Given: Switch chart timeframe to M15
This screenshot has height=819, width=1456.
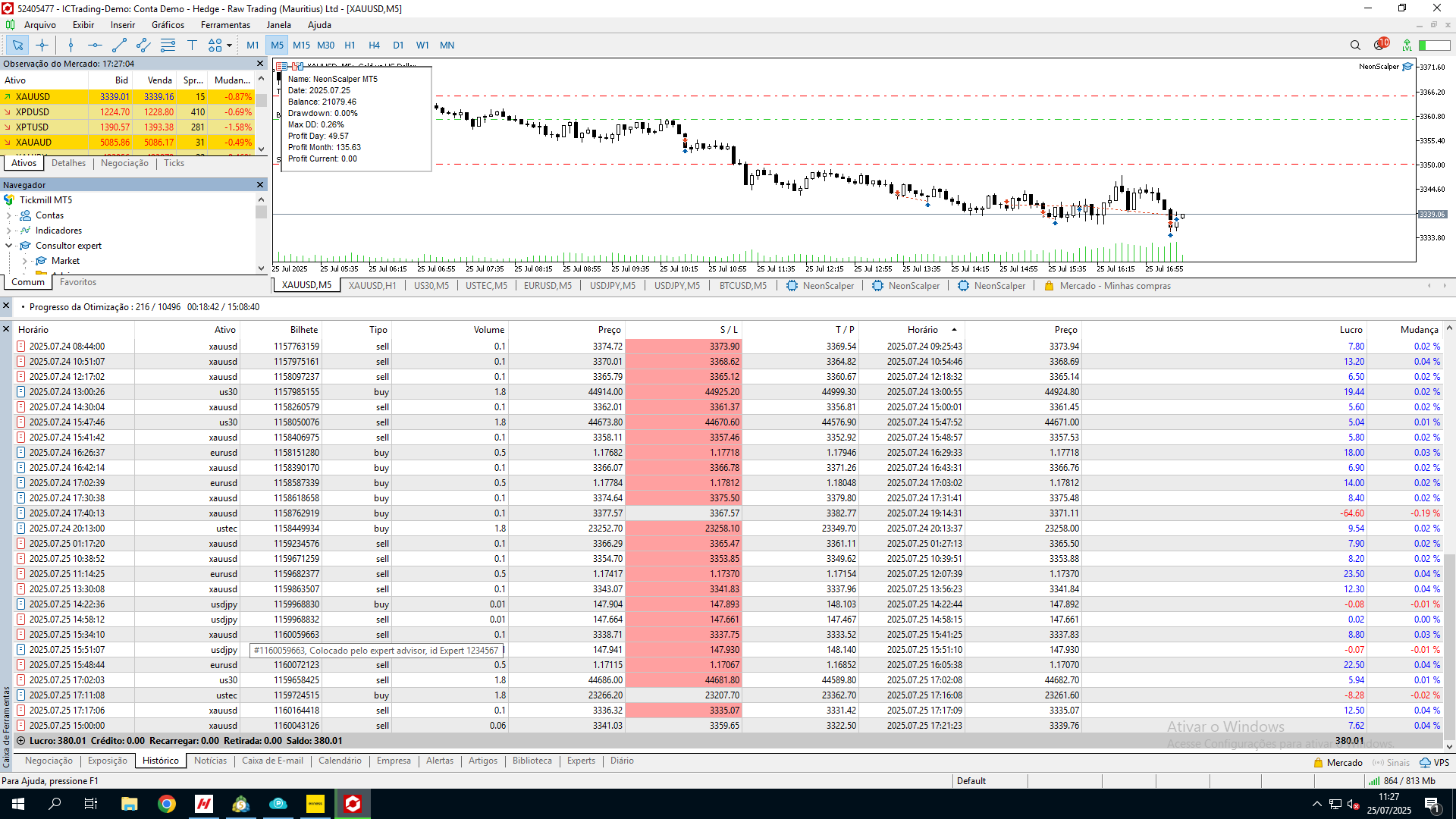Looking at the screenshot, I should coord(301,45).
